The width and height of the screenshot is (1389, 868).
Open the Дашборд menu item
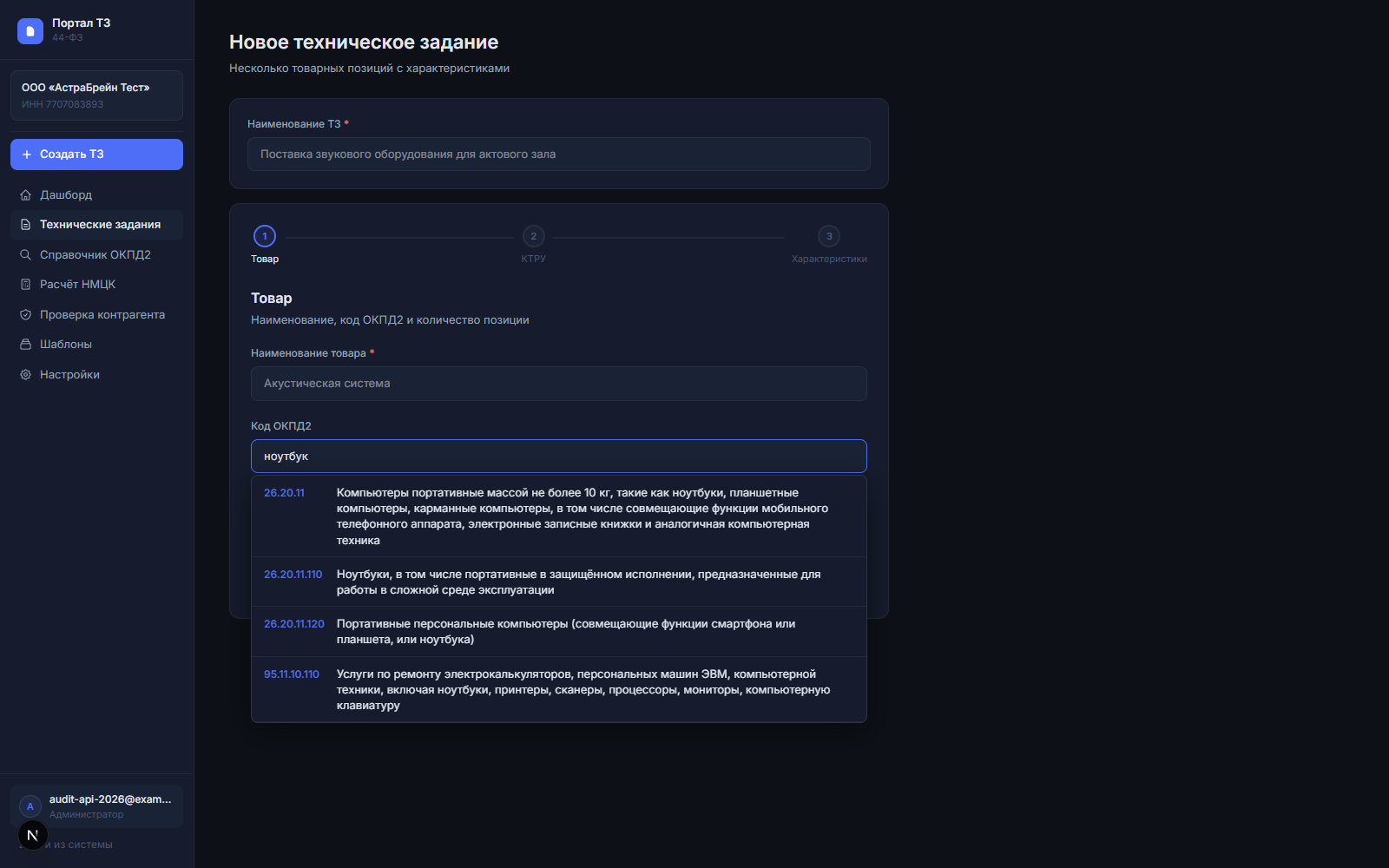[x=96, y=195]
